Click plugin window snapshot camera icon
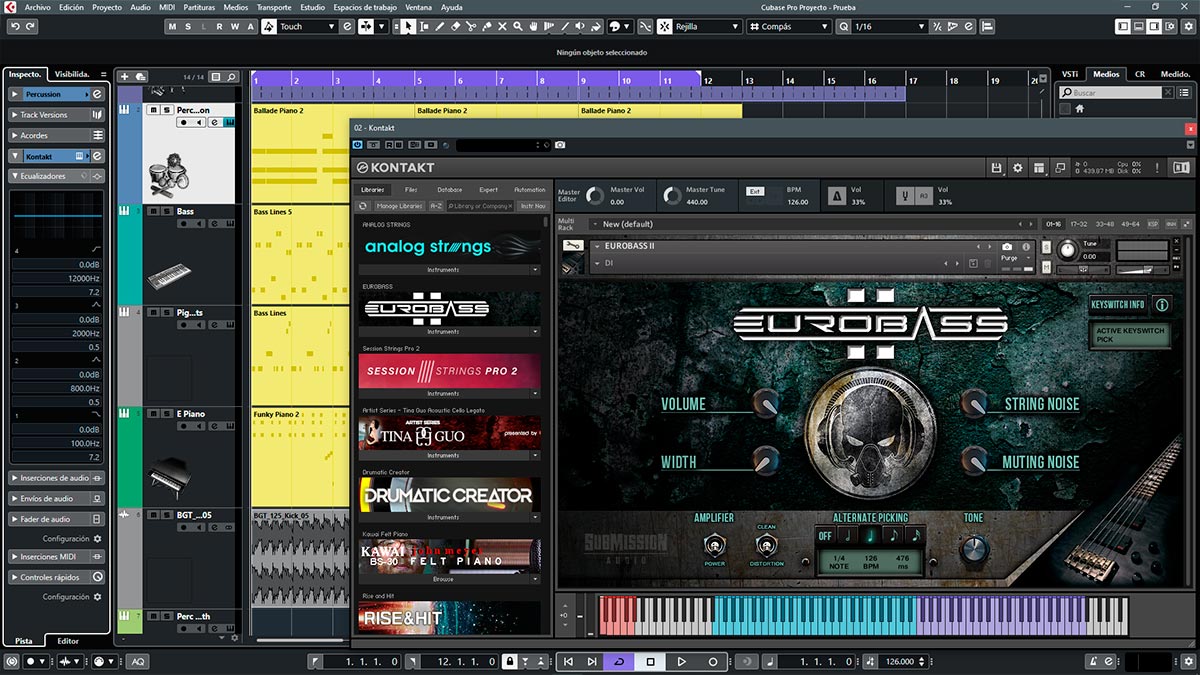 [x=560, y=145]
